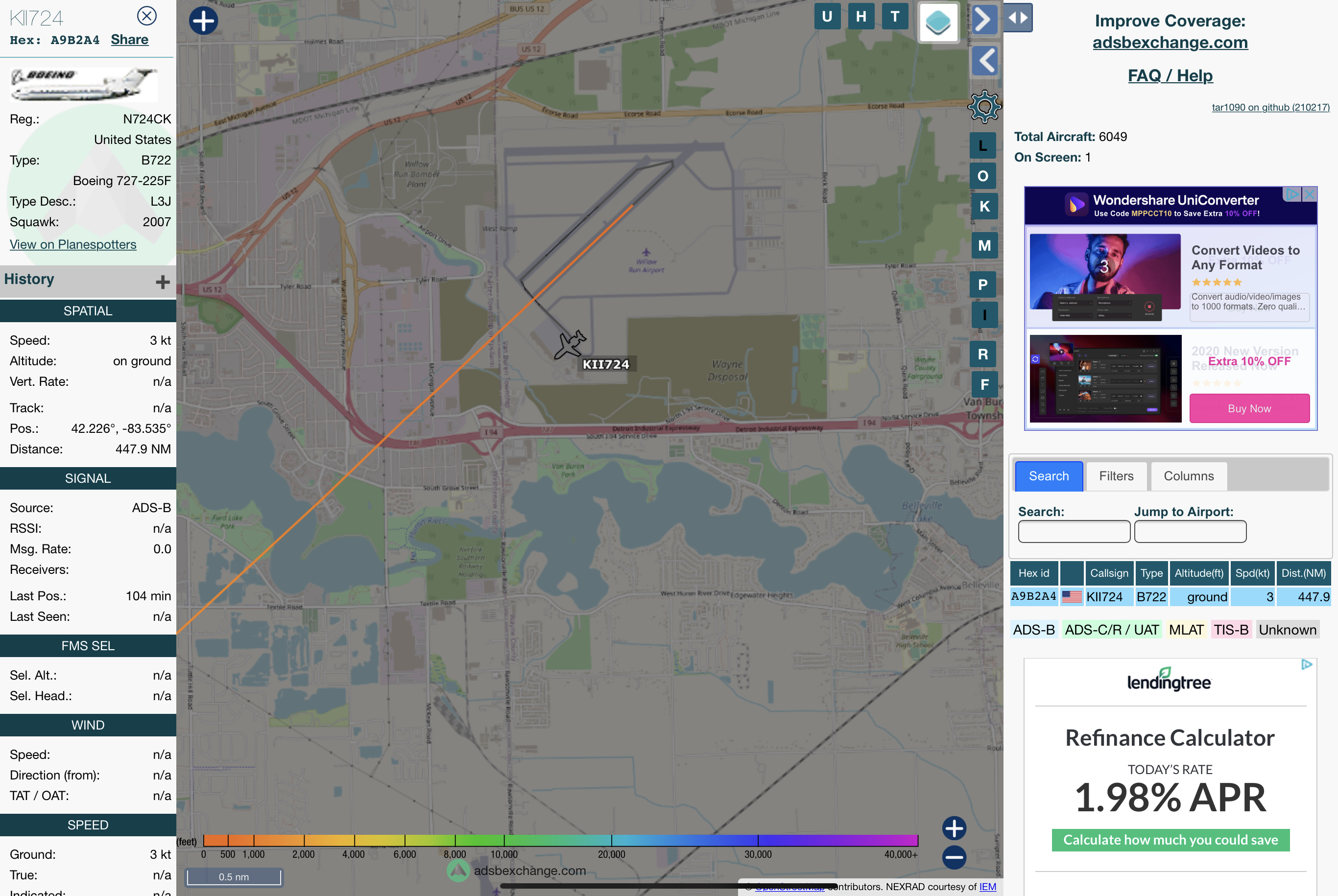The width and height of the screenshot is (1338, 896).
Task: Click the SIGNAL section header
Action: point(88,478)
